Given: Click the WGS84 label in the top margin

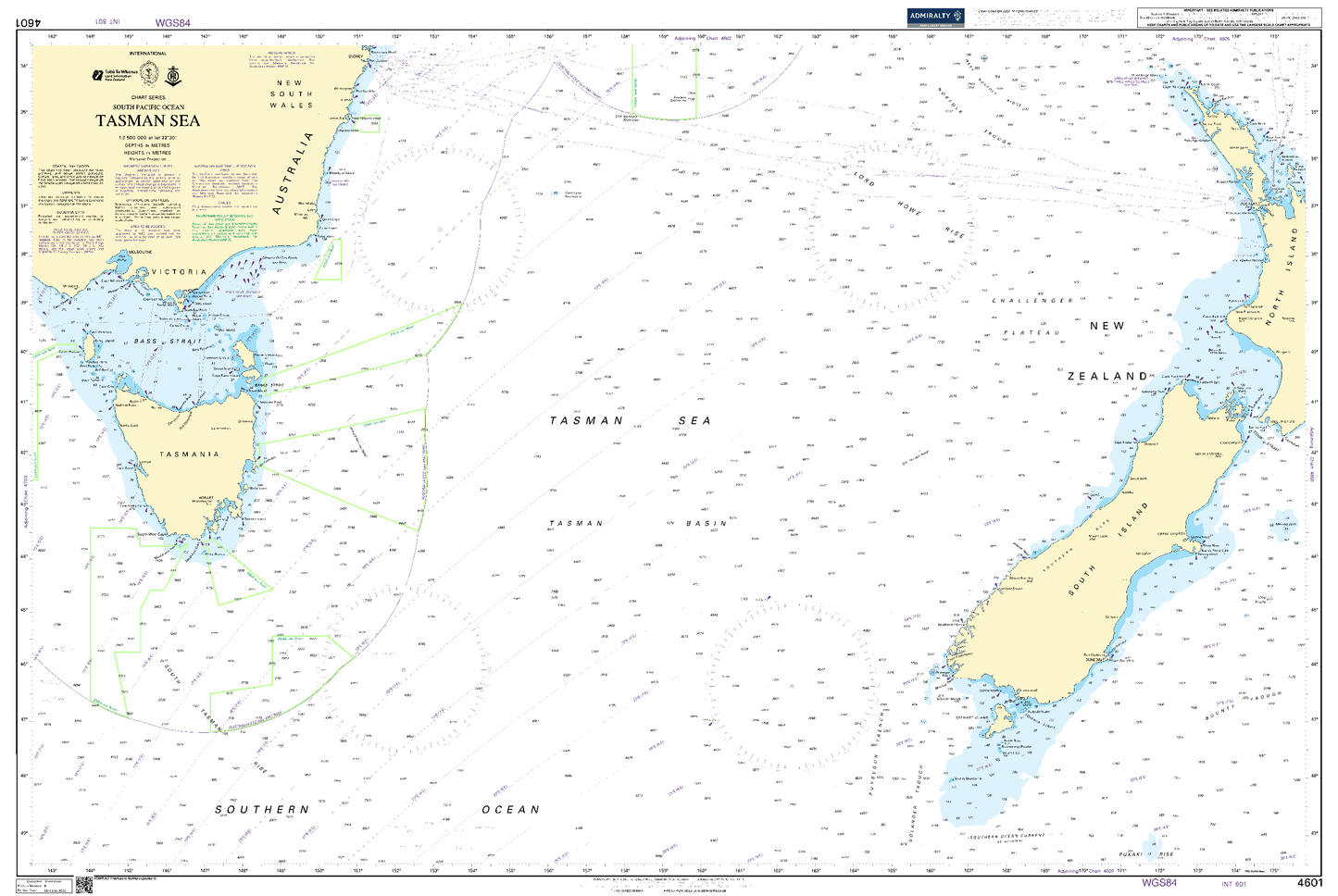Looking at the screenshot, I should 172,23.
